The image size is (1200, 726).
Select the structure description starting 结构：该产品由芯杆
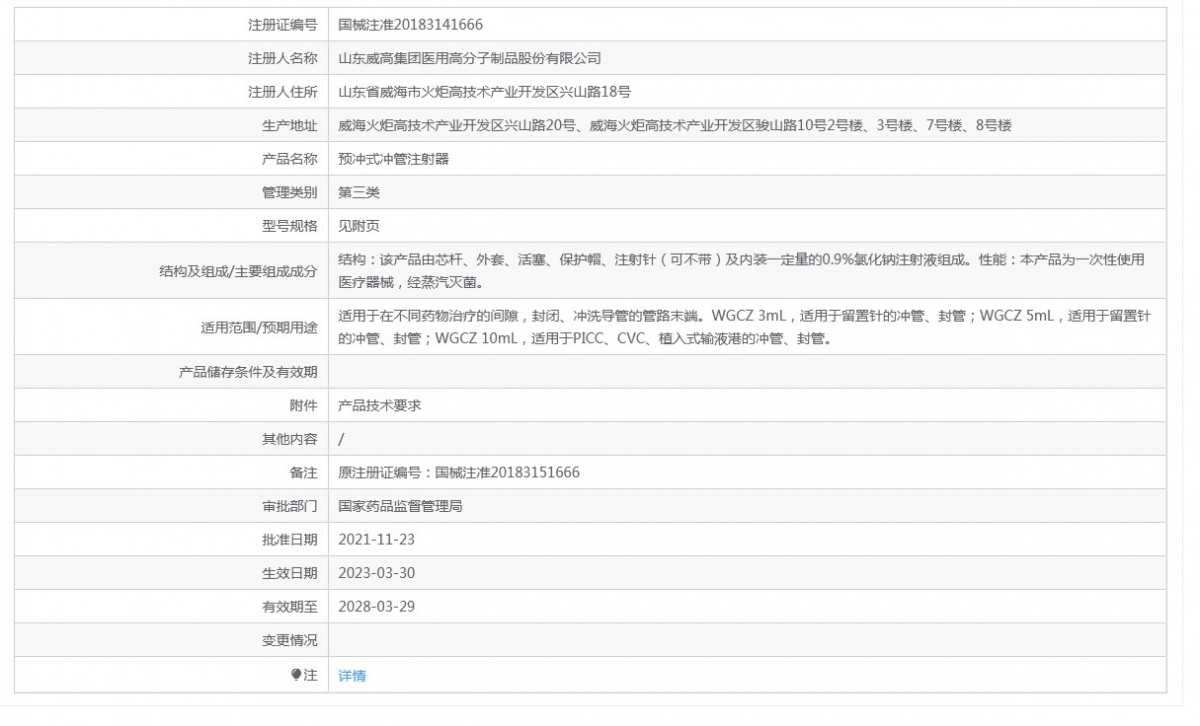tap(741, 270)
